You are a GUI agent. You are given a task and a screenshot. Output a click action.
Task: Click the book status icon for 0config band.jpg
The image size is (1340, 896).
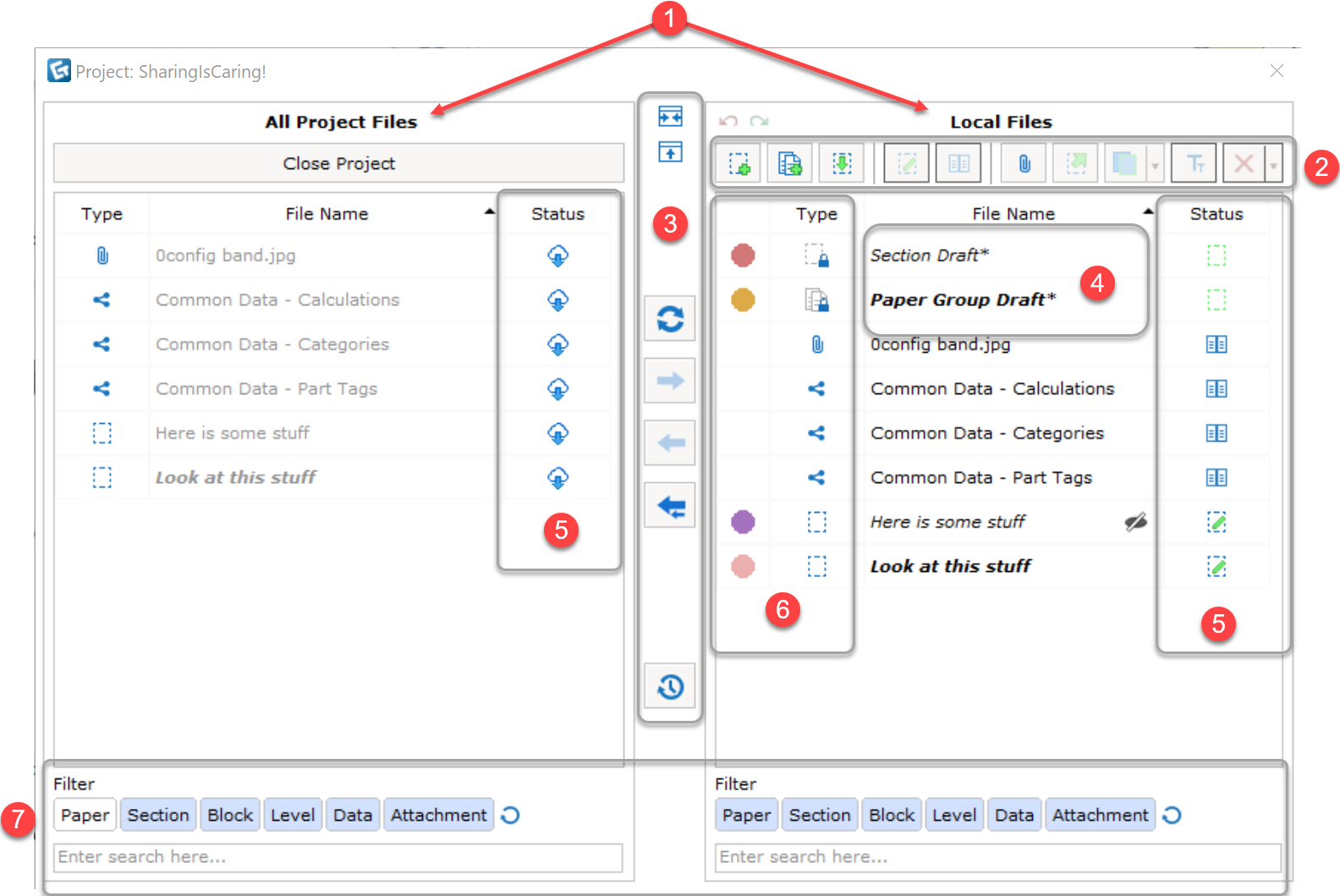[1216, 344]
